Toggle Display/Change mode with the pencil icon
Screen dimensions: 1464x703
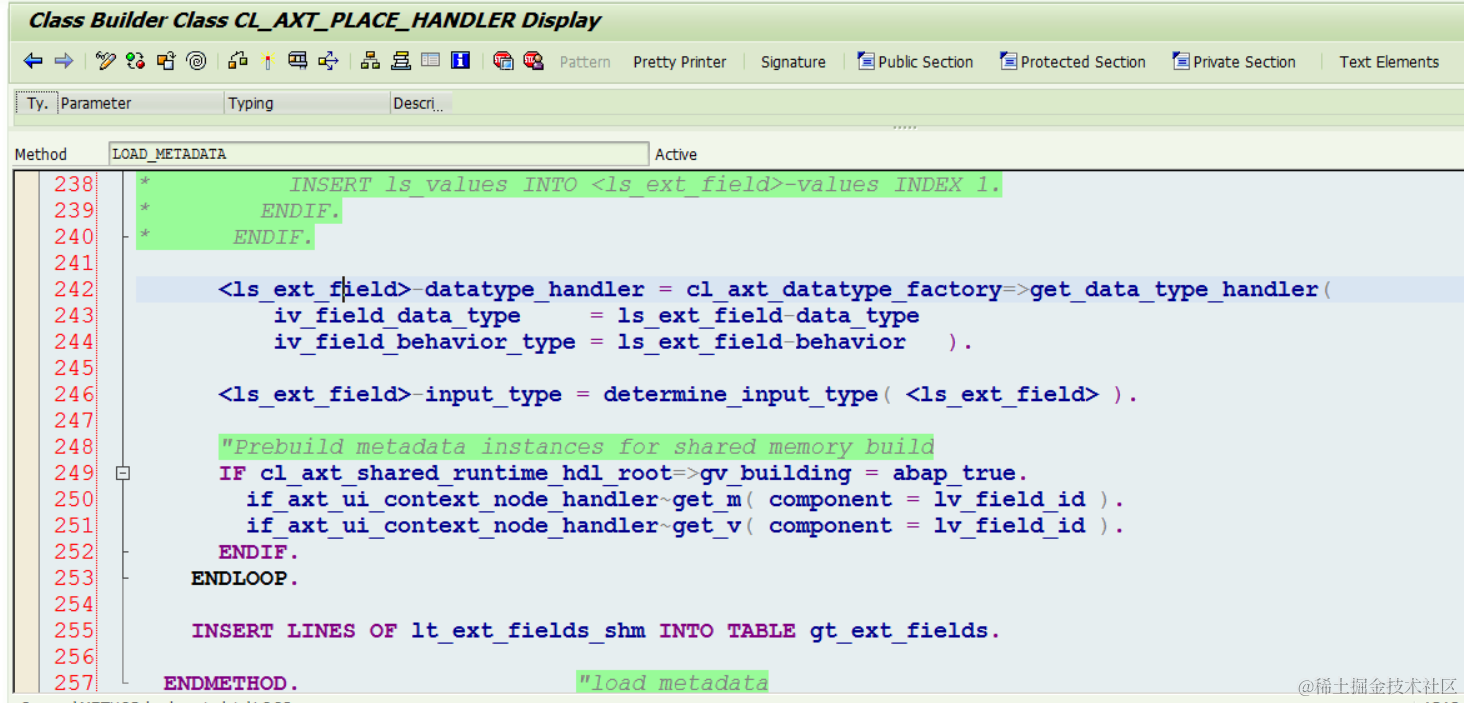(x=106, y=62)
